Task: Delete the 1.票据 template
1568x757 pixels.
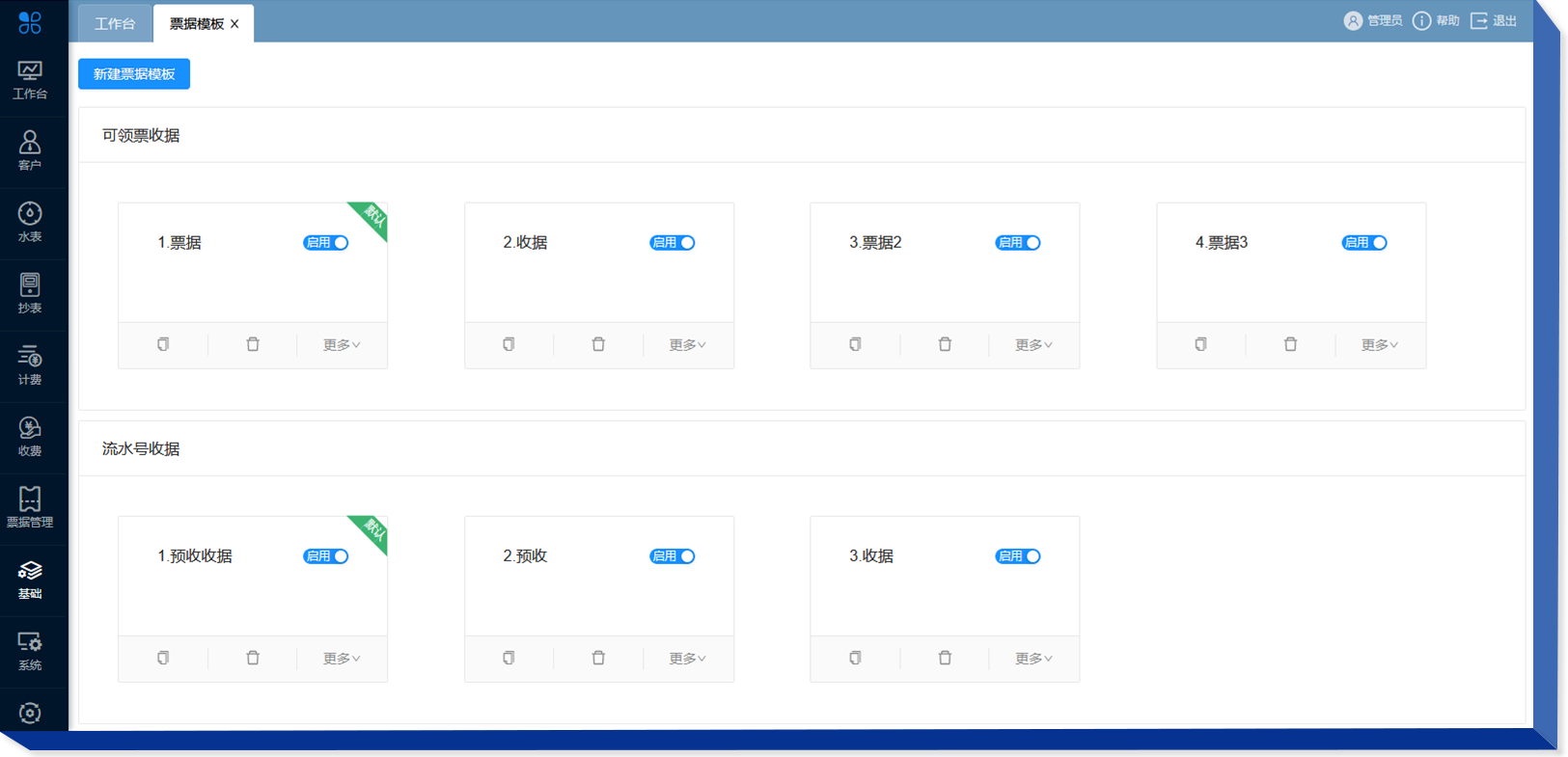Action: (x=253, y=344)
